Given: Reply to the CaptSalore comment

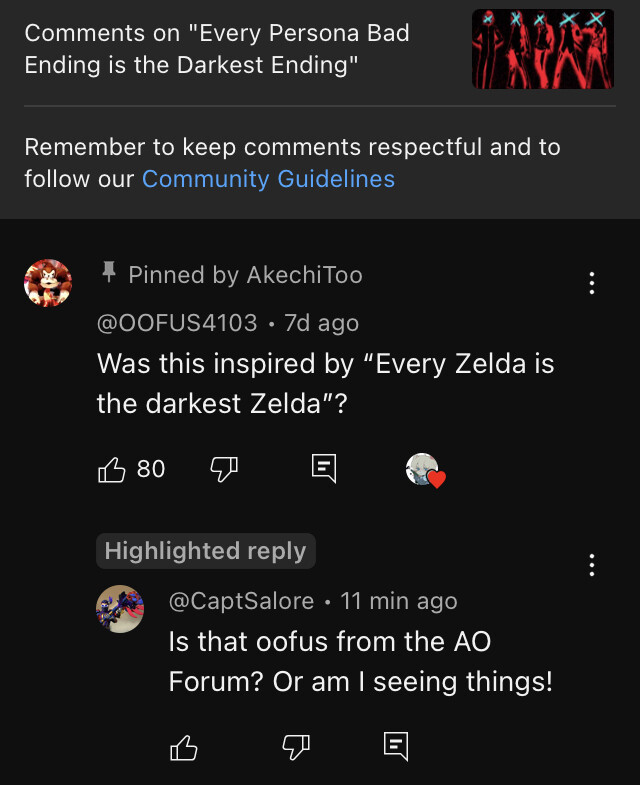Looking at the screenshot, I should click(x=396, y=746).
